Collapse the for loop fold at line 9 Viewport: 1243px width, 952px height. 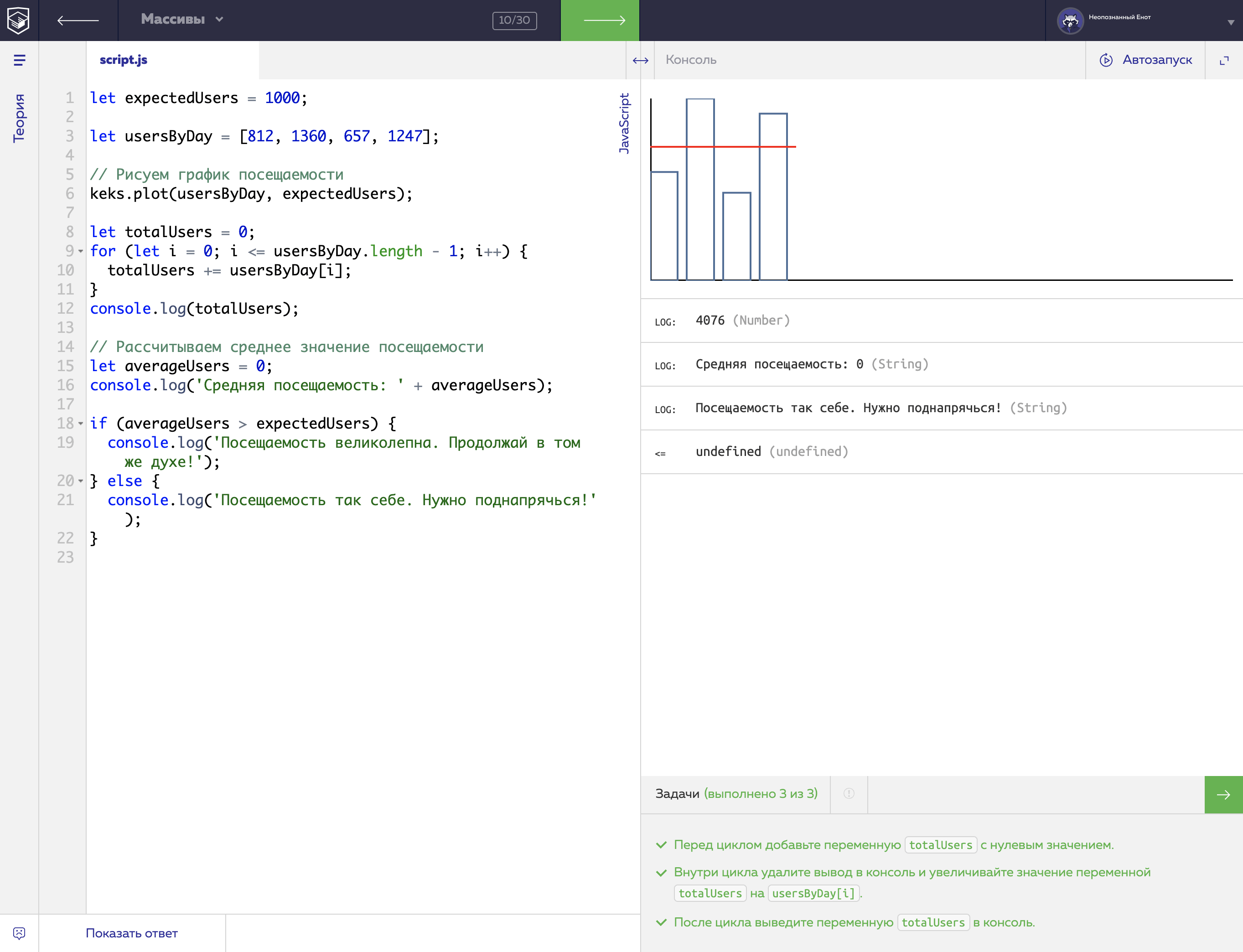click(81, 251)
